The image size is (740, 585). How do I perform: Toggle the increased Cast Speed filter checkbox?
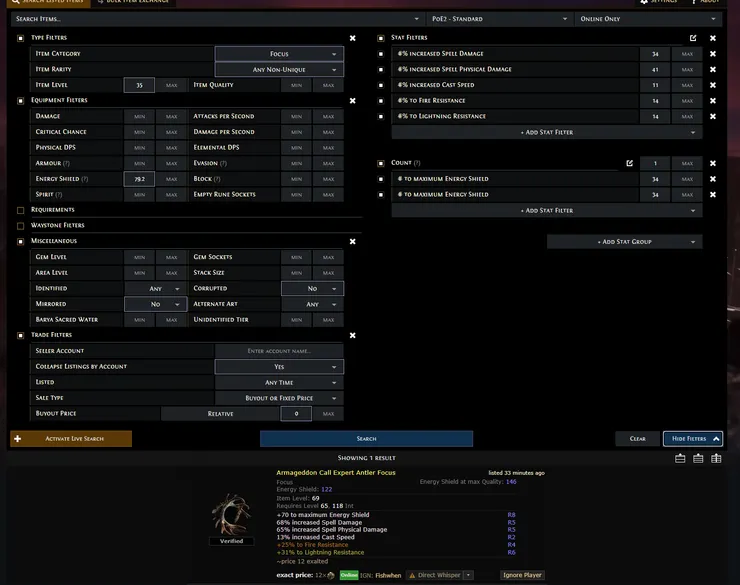[x=381, y=85]
